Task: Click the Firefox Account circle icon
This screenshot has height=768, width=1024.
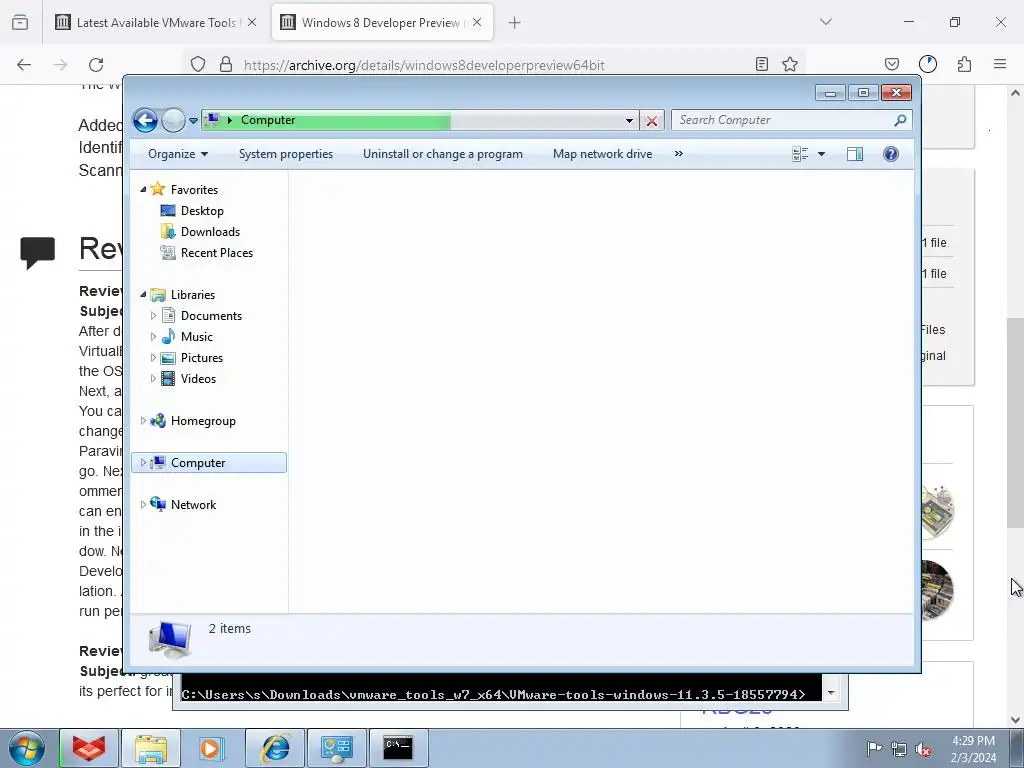Action: coord(928,64)
